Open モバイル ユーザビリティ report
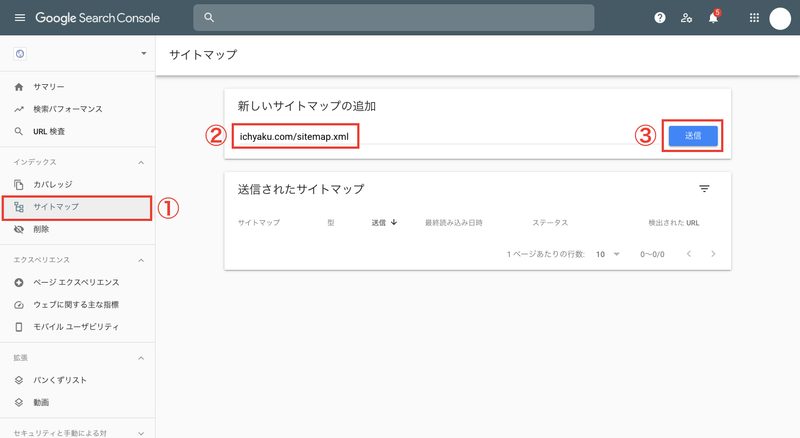 click(x=76, y=327)
